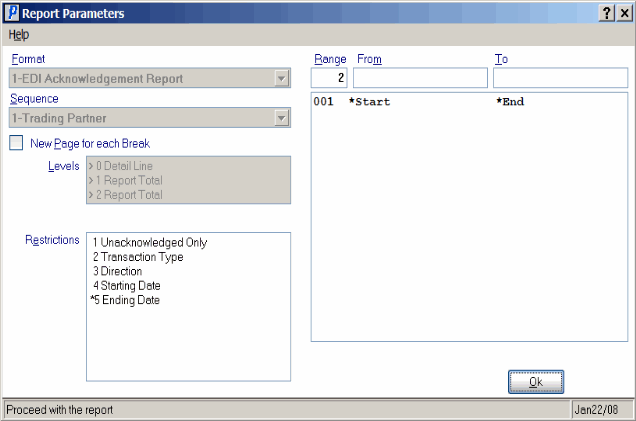
Task: Click the Format label
Action: (x=28, y=59)
